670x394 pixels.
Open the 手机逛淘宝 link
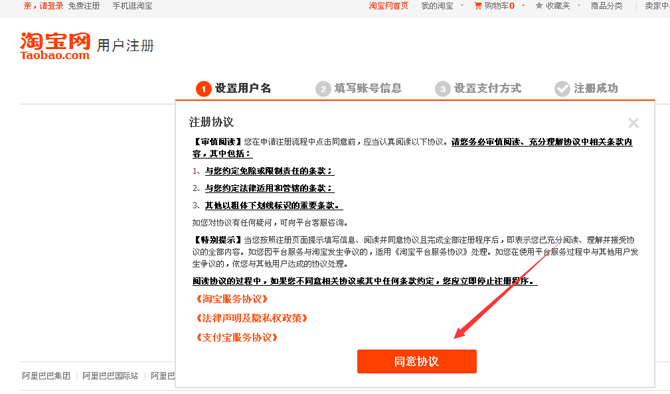(132, 6)
